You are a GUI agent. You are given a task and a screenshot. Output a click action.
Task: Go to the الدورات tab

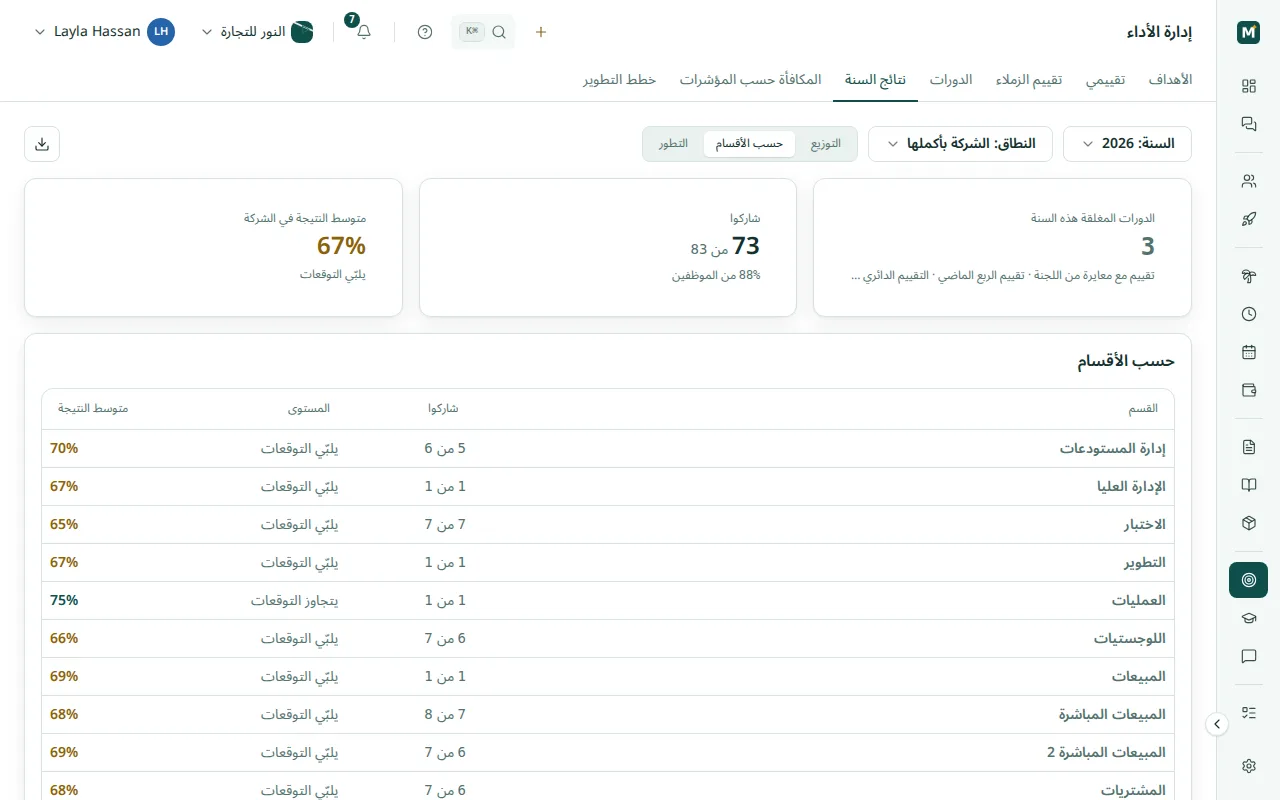tap(951, 80)
